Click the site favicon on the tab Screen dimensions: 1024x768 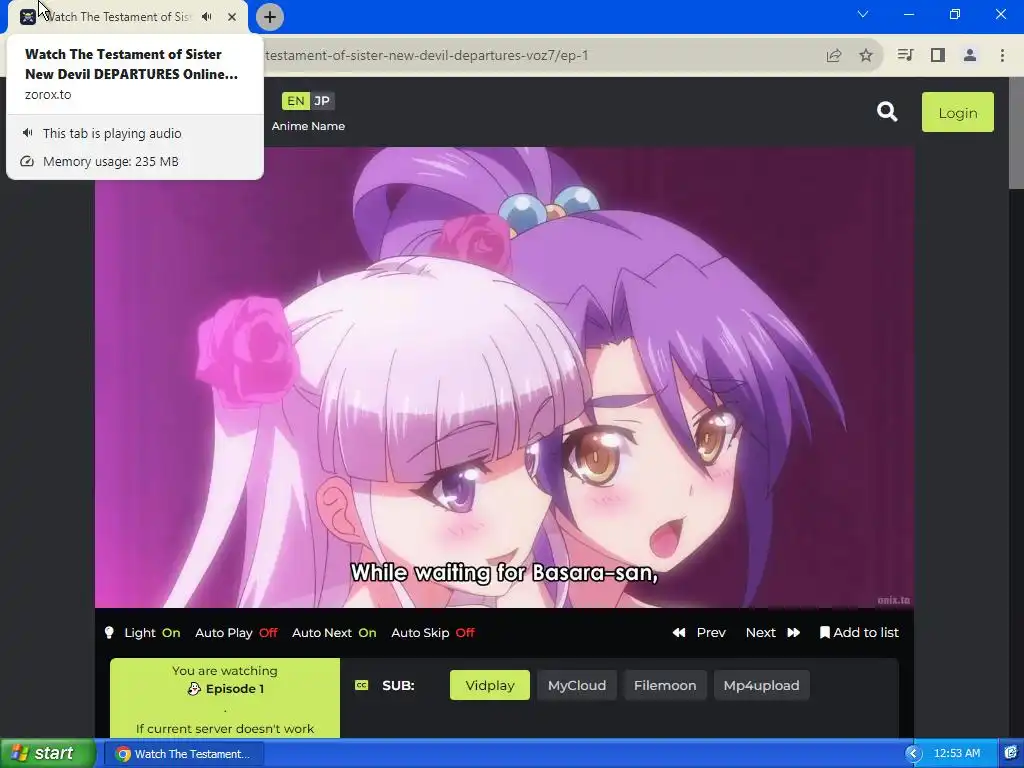(x=27, y=17)
